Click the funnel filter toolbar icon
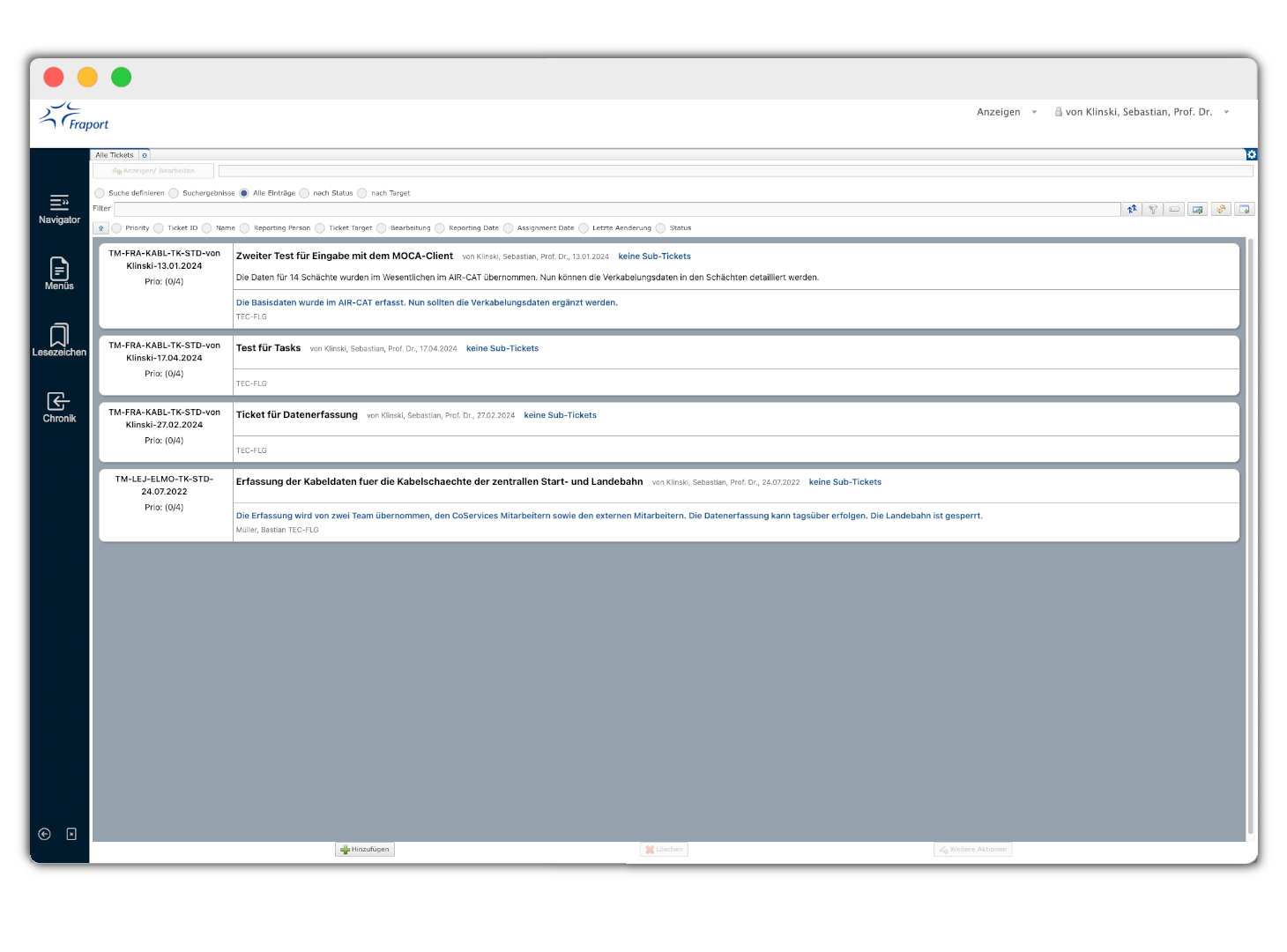This screenshot has height=952, width=1287. tap(1153, 209)
